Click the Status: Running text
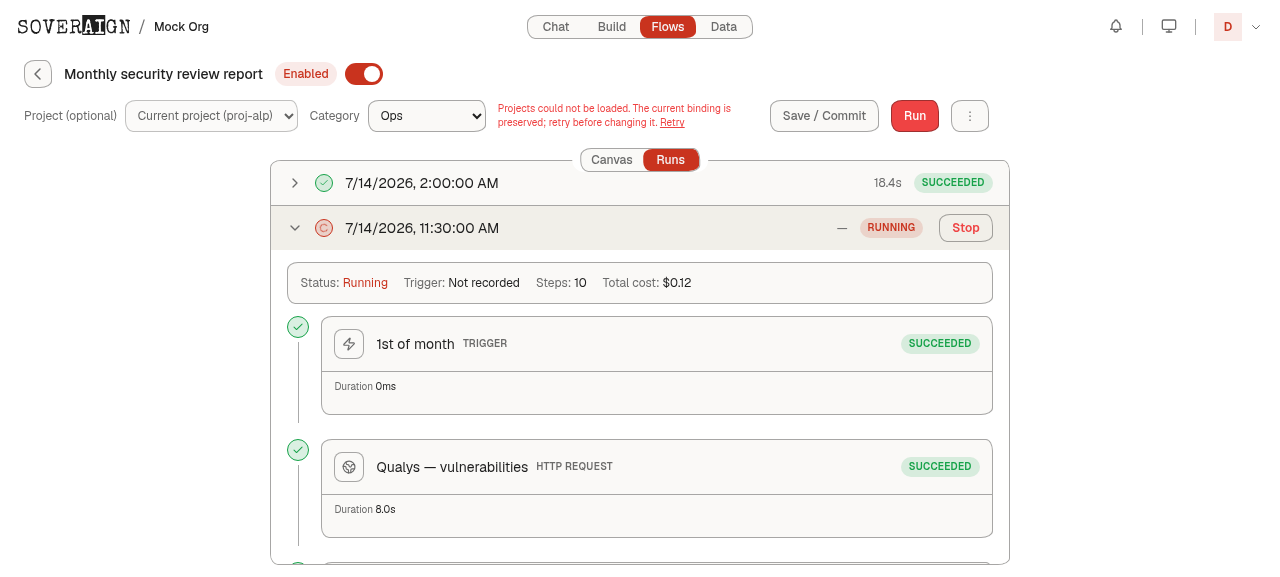Viewport: 1280px width, 577px height. click(344, 283)
